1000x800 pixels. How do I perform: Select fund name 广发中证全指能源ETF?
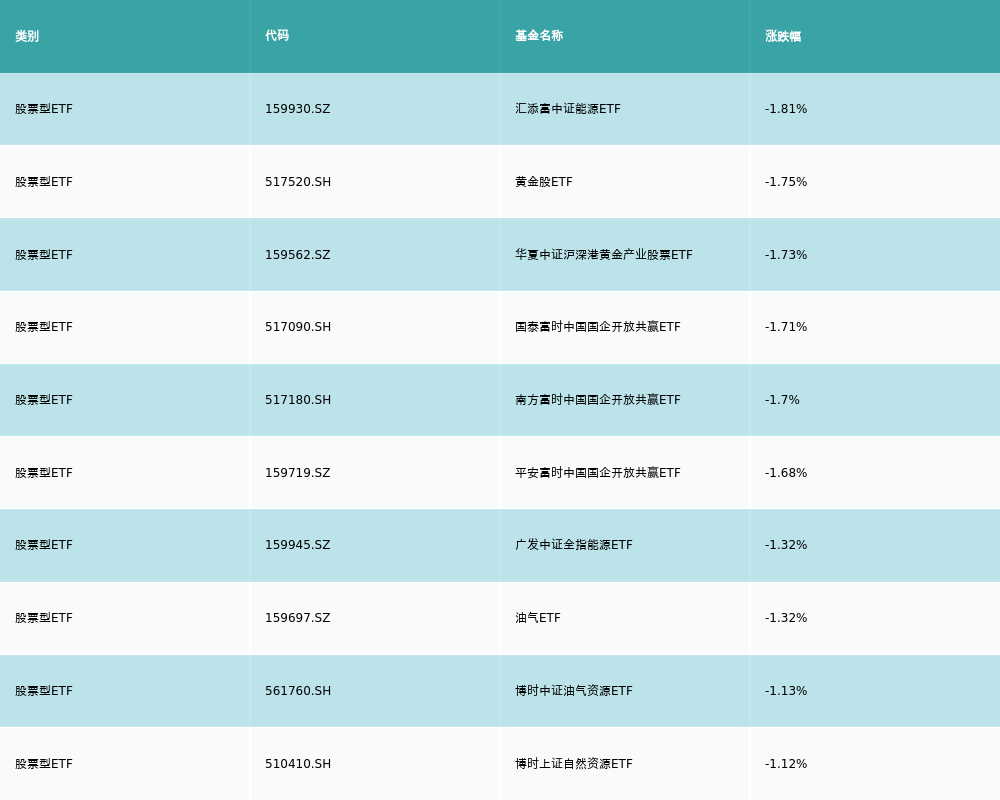pyautogui.click(x=573, y=545)
